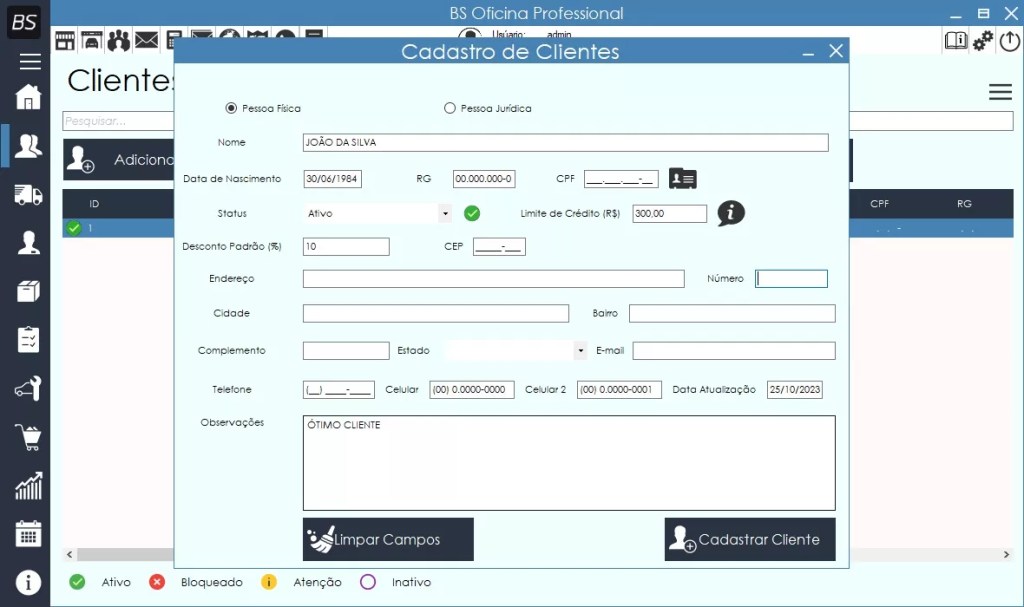1024x607 pixels.
Task: Open the hamburger menu above the client list
Action: pyautogui.click(x=1000, y=92)
